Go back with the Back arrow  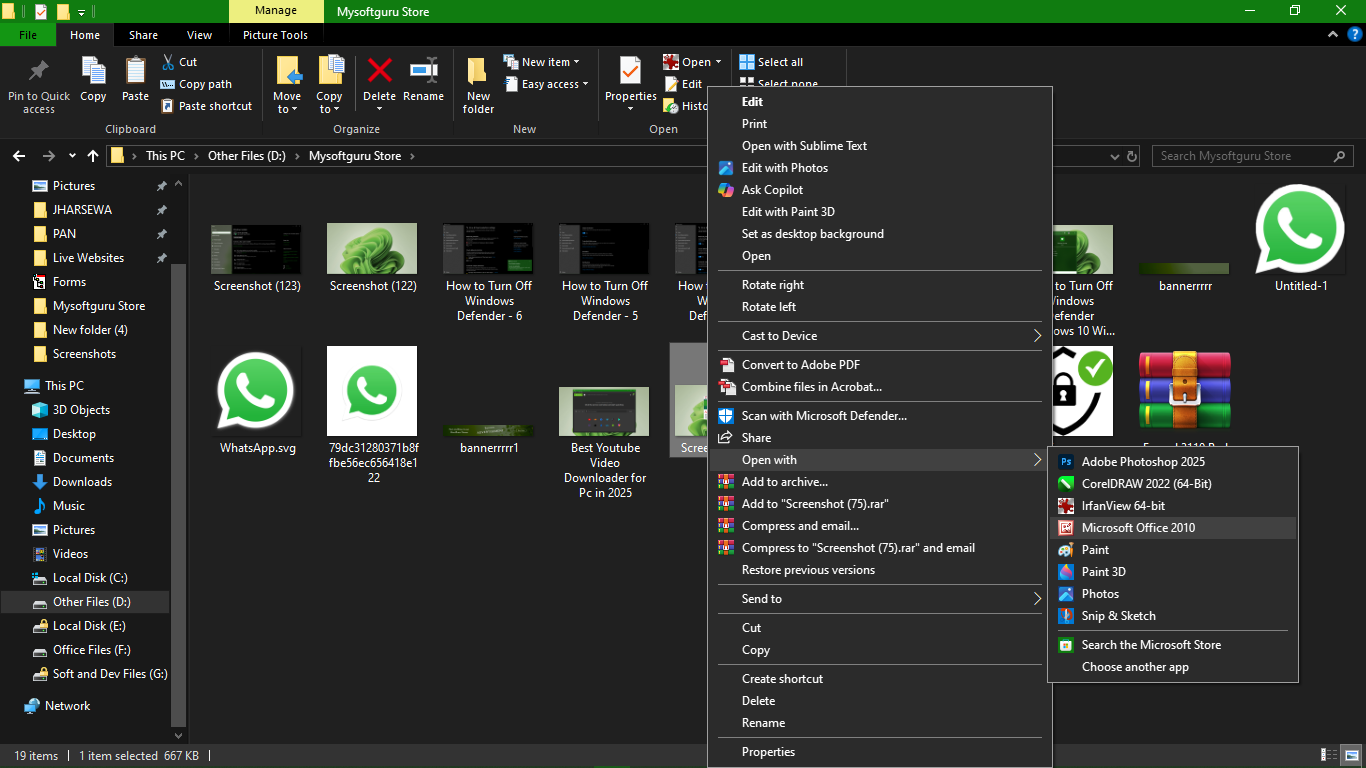[x=18, y=156]
